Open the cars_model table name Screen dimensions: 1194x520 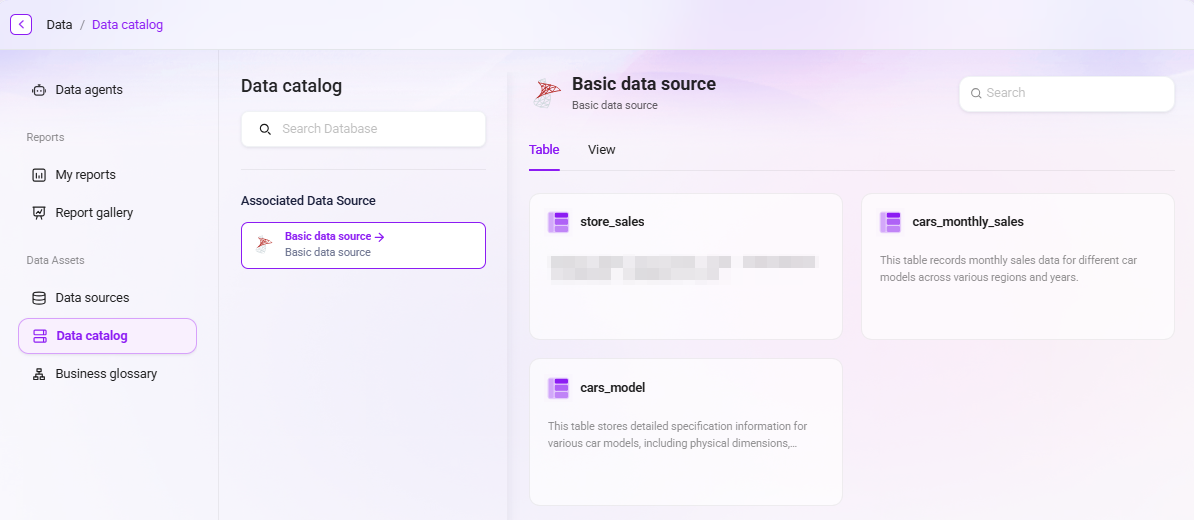point(613,388)
